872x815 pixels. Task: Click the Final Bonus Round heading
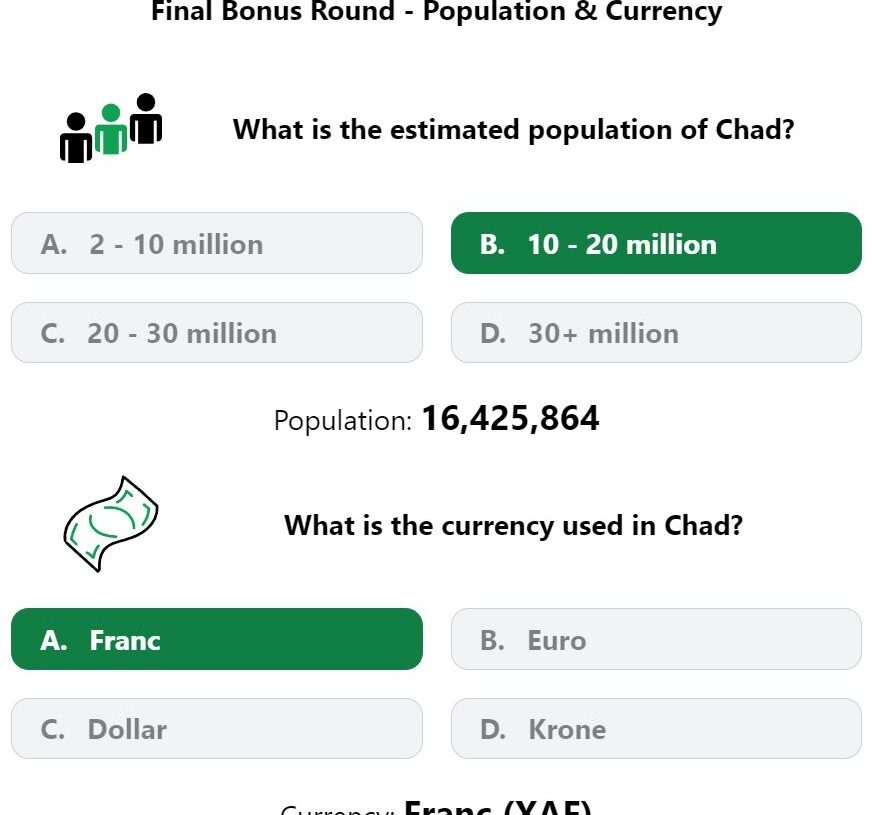pyautogui.click(x=437, y=11)
